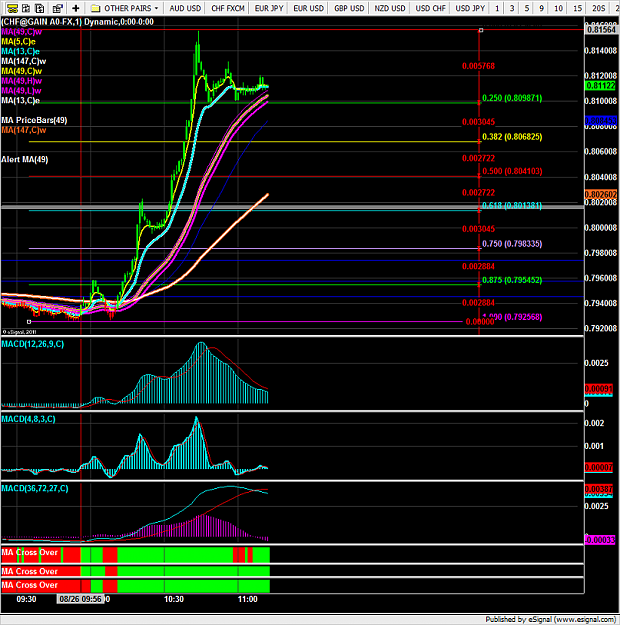Viewport: 620px width, 625px height.
Task: Set interval to 1 minute
Action: click(497, 8)
